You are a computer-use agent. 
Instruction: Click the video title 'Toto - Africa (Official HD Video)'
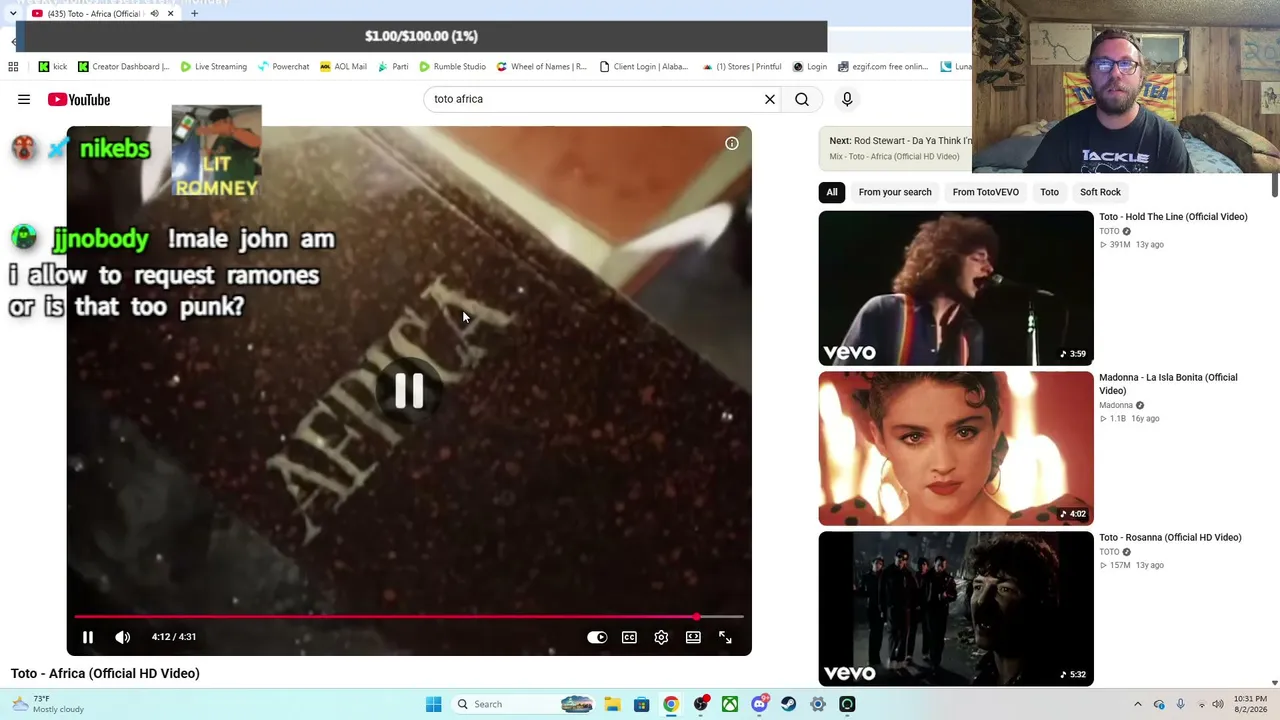tap(105, 674)
